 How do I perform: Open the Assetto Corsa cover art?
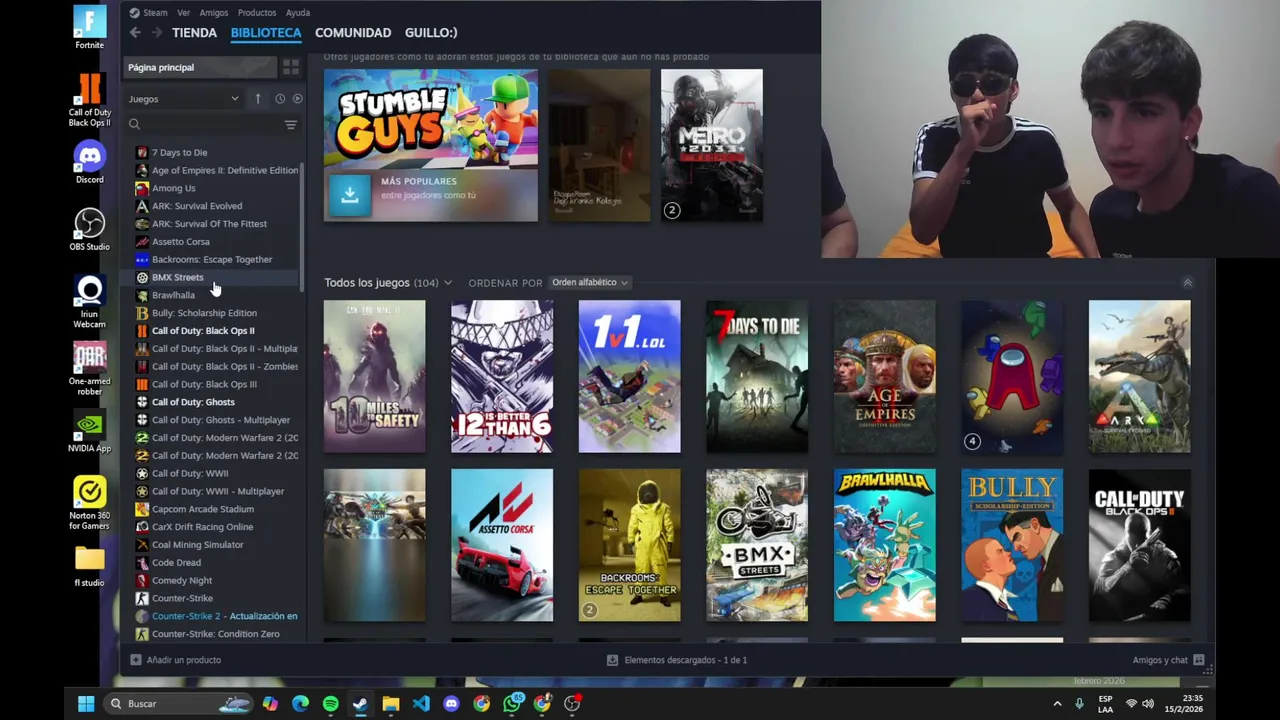(x=501, y=545)
